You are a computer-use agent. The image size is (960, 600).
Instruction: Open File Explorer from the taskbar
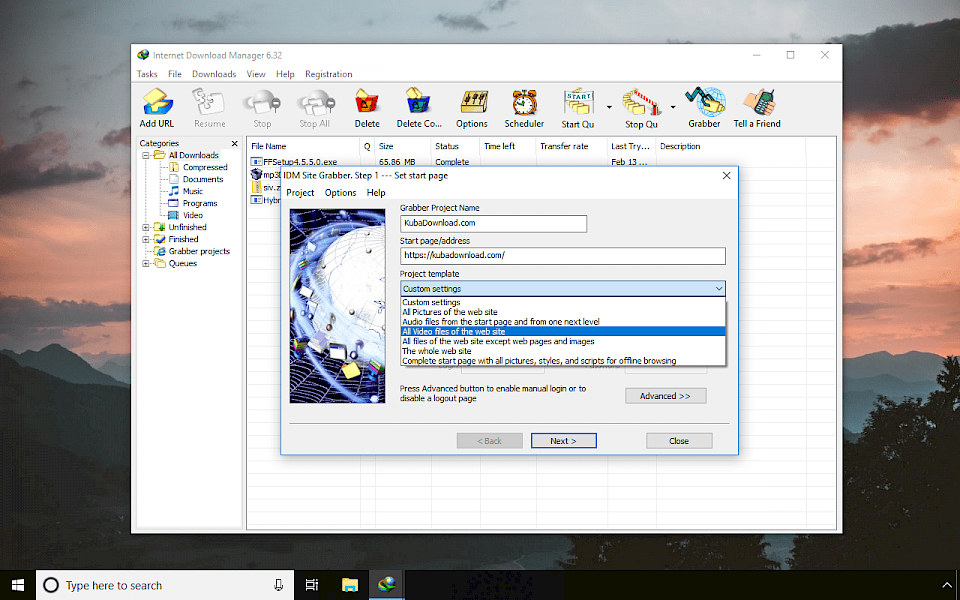(x=349, y=585)
